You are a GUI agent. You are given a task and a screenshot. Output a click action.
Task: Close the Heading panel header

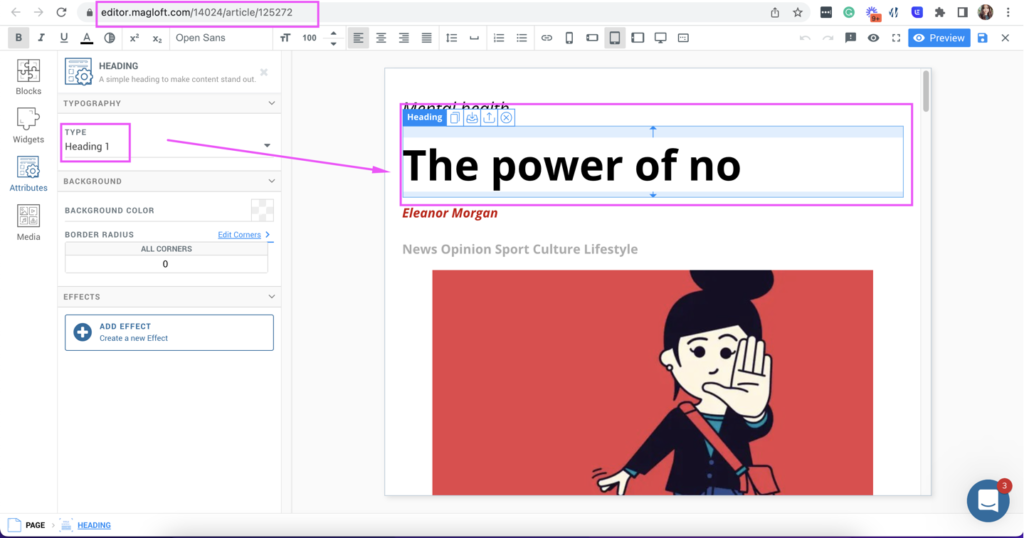click(264, 72)
